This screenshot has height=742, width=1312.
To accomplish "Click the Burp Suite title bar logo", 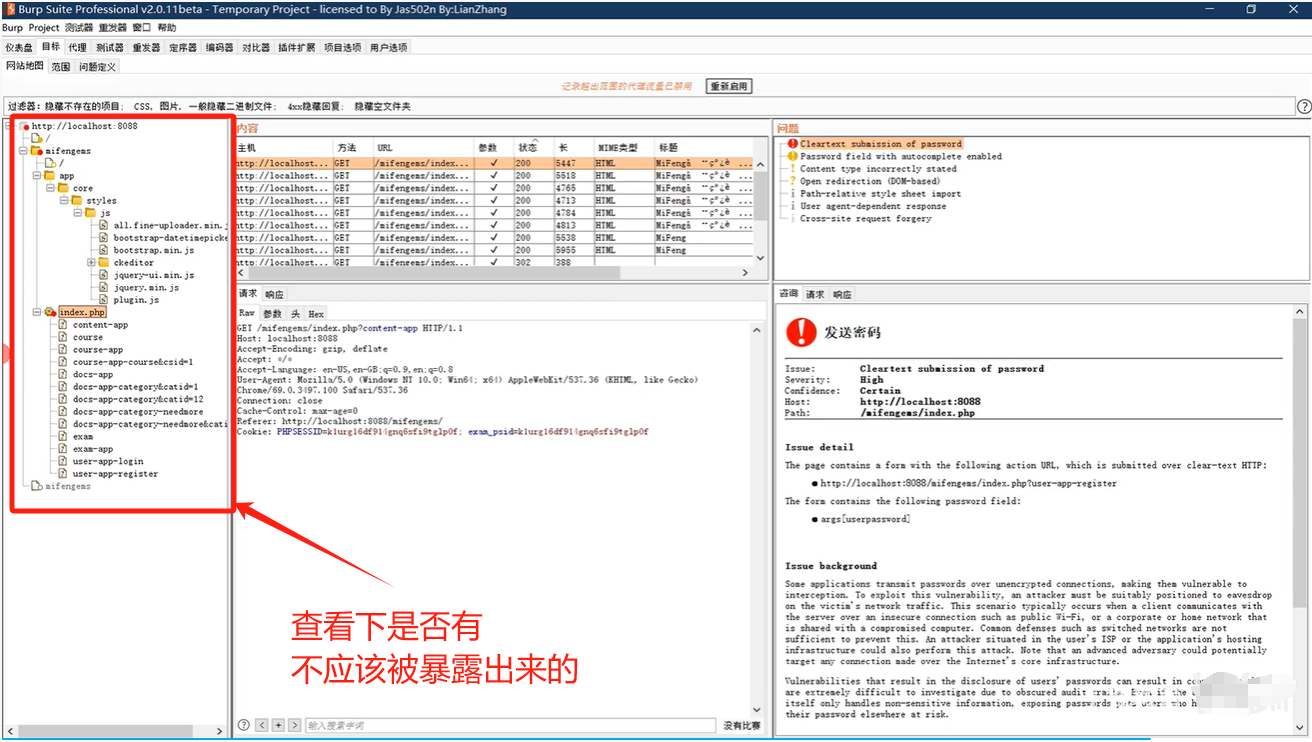I will (x=9, y=9).
